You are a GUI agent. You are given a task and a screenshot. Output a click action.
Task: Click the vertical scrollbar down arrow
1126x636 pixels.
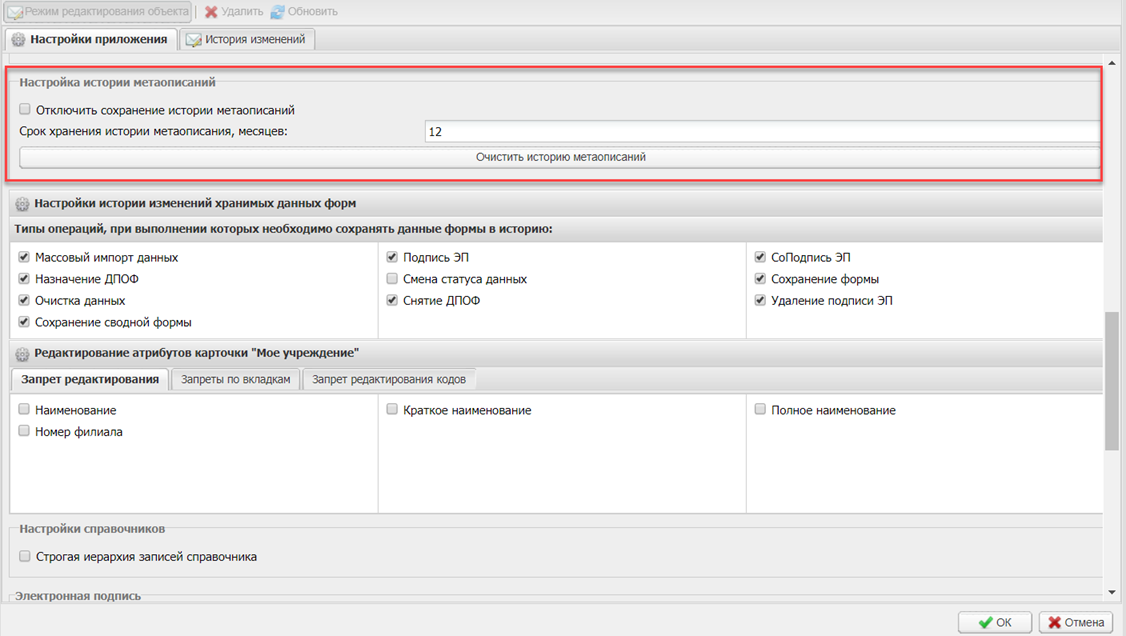click(x=1111, y=592)
